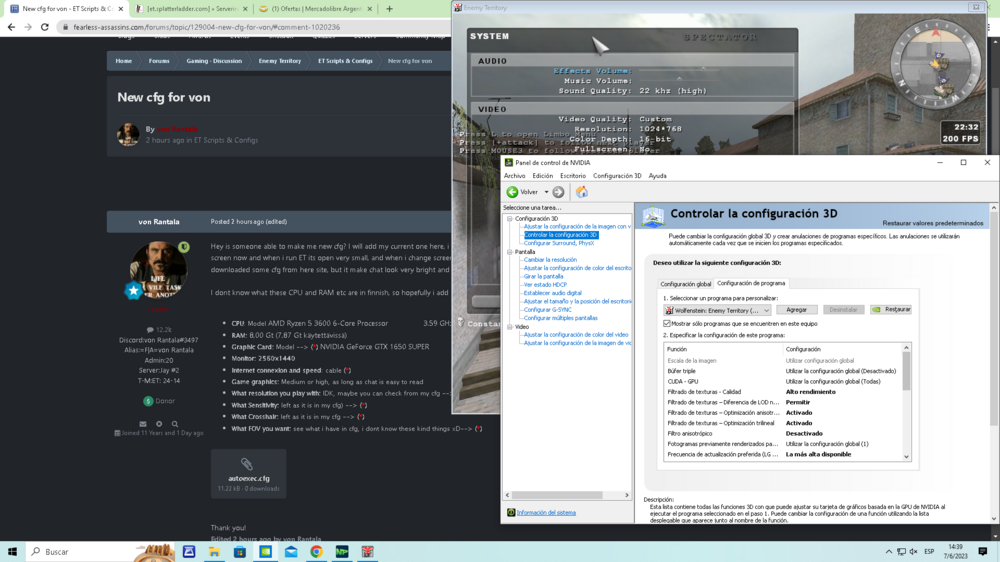Open File Explorer from the taskbar
This screenshot has height=562, width=1000.
(x=214, y=552)
